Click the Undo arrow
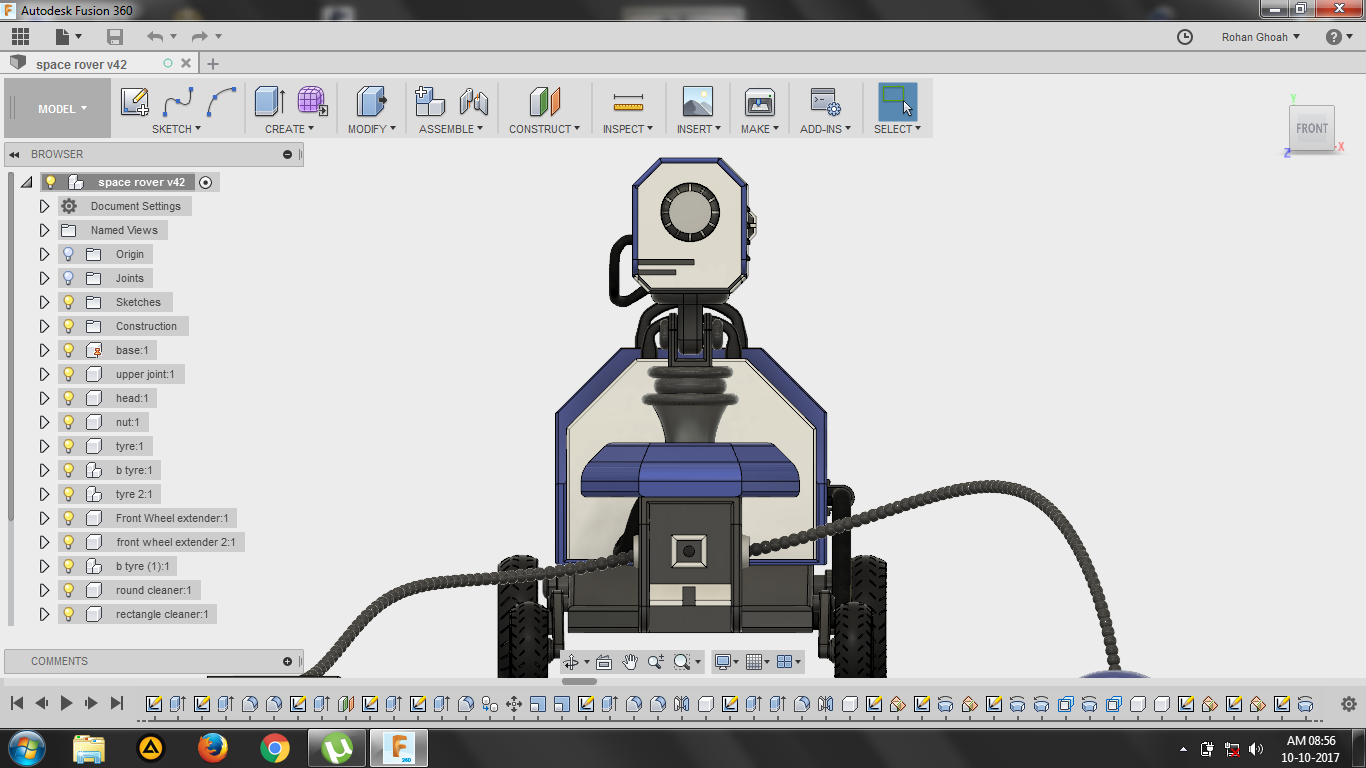 point(154,37)
